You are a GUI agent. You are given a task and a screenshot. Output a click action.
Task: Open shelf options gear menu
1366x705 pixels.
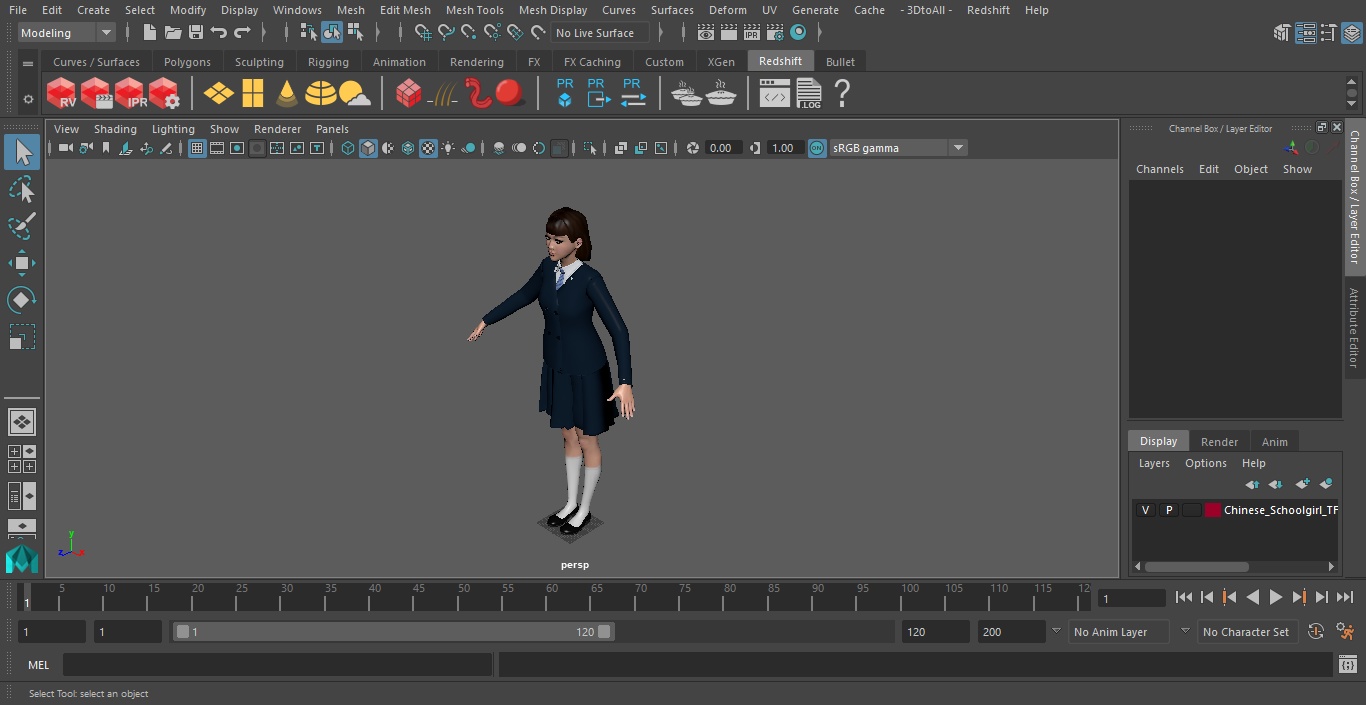tap(28, 99)
